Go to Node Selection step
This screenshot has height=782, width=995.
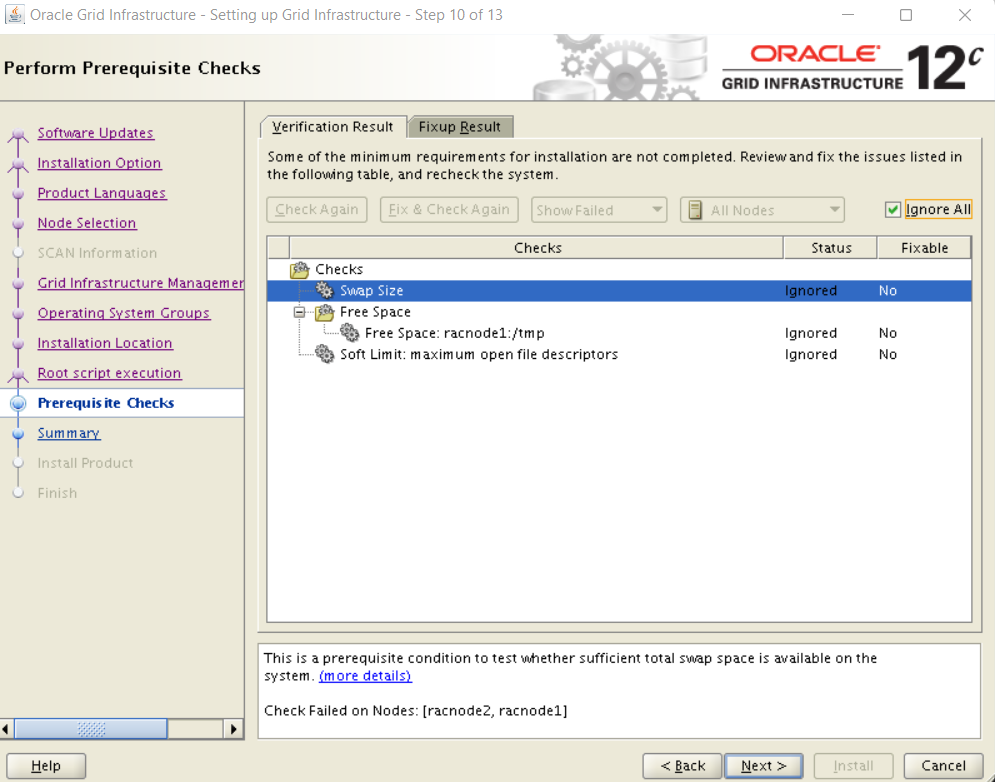[x=87, y=223]
